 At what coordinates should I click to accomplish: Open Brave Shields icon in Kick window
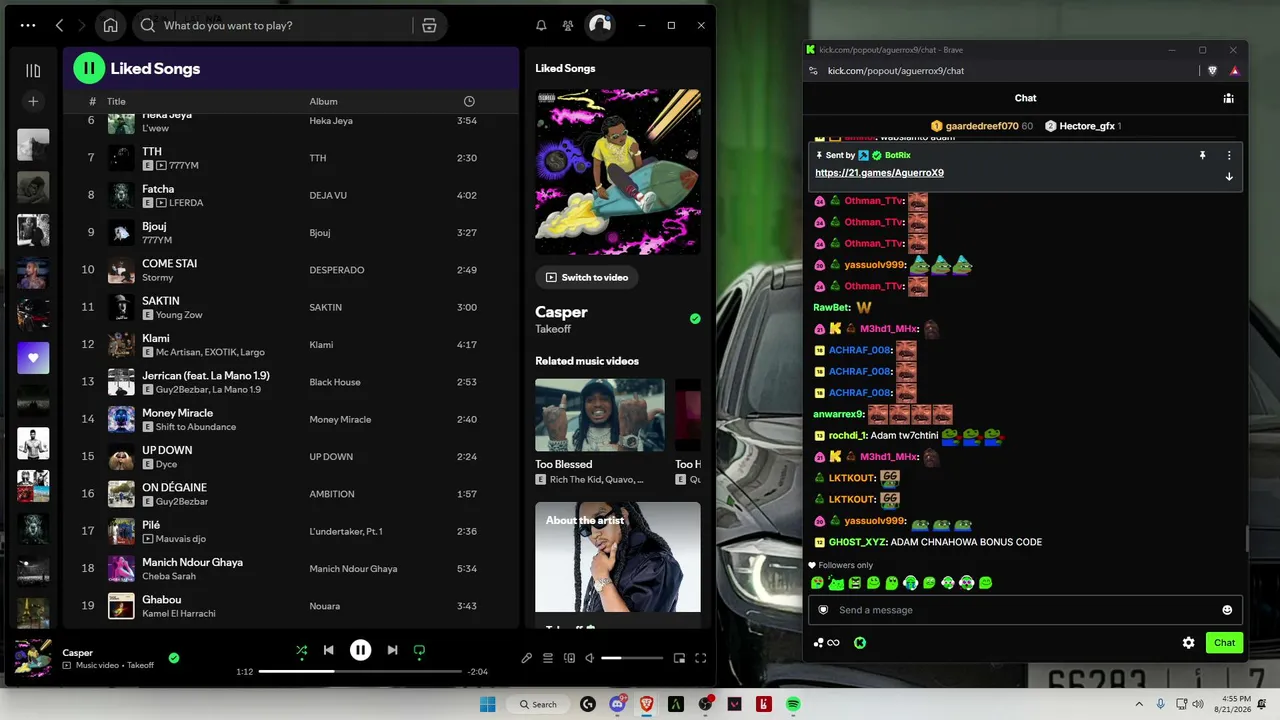(x=1213, y=71)
